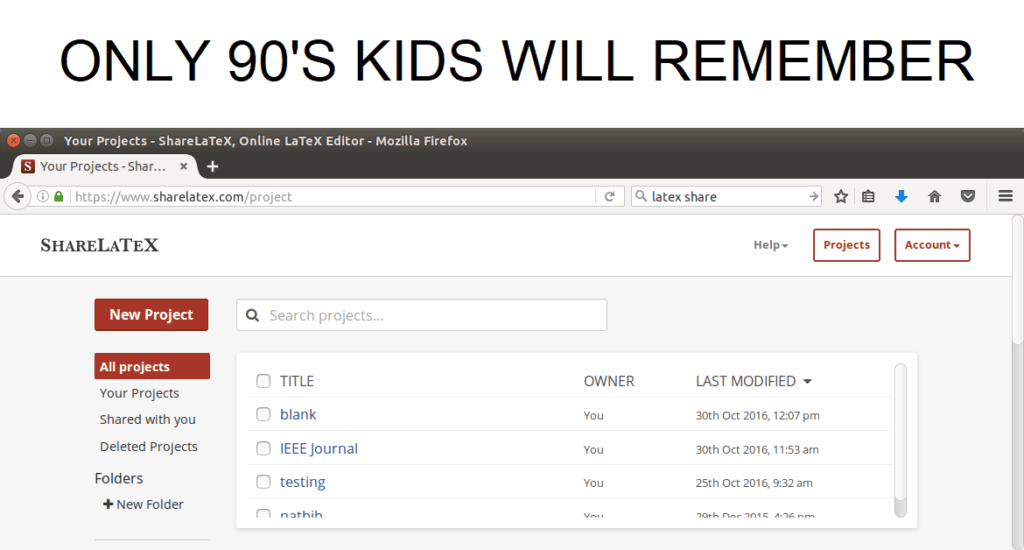1024x550 pixels.
Task: Open the blue downloads arrow icon
Action: click(x=901, y=196)
